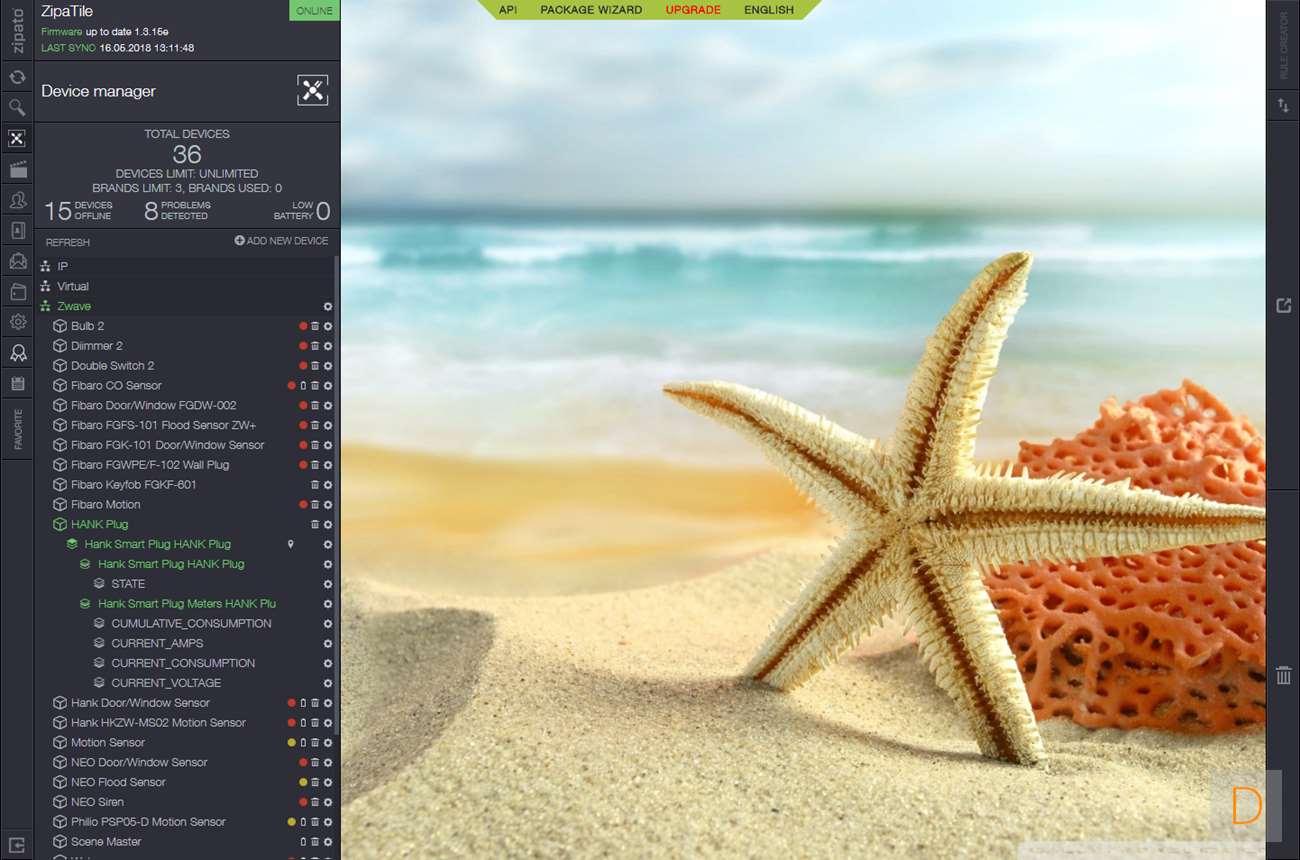Image resolution: width=1300 pixels, height=860 pixels.
Task: Click the trash icon in right panel
Action: tap(1283, 676)
